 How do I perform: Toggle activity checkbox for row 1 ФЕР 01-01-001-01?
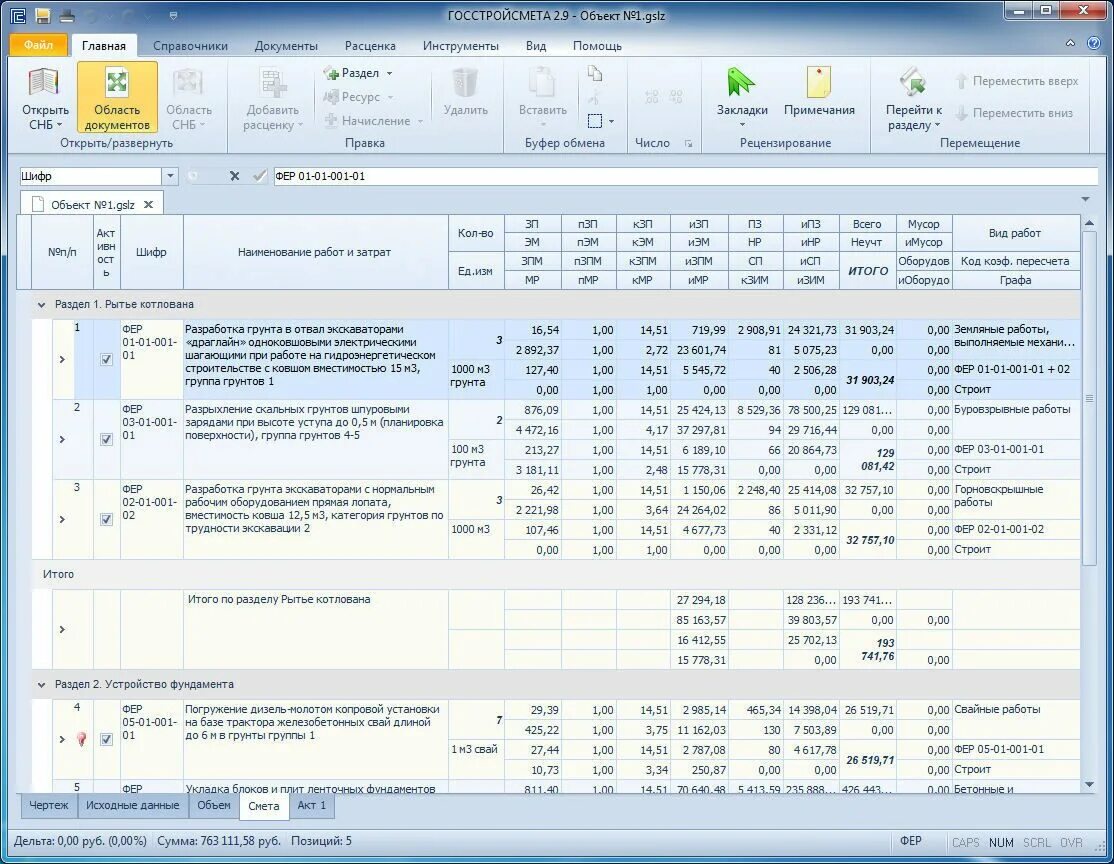click(106, 360)
